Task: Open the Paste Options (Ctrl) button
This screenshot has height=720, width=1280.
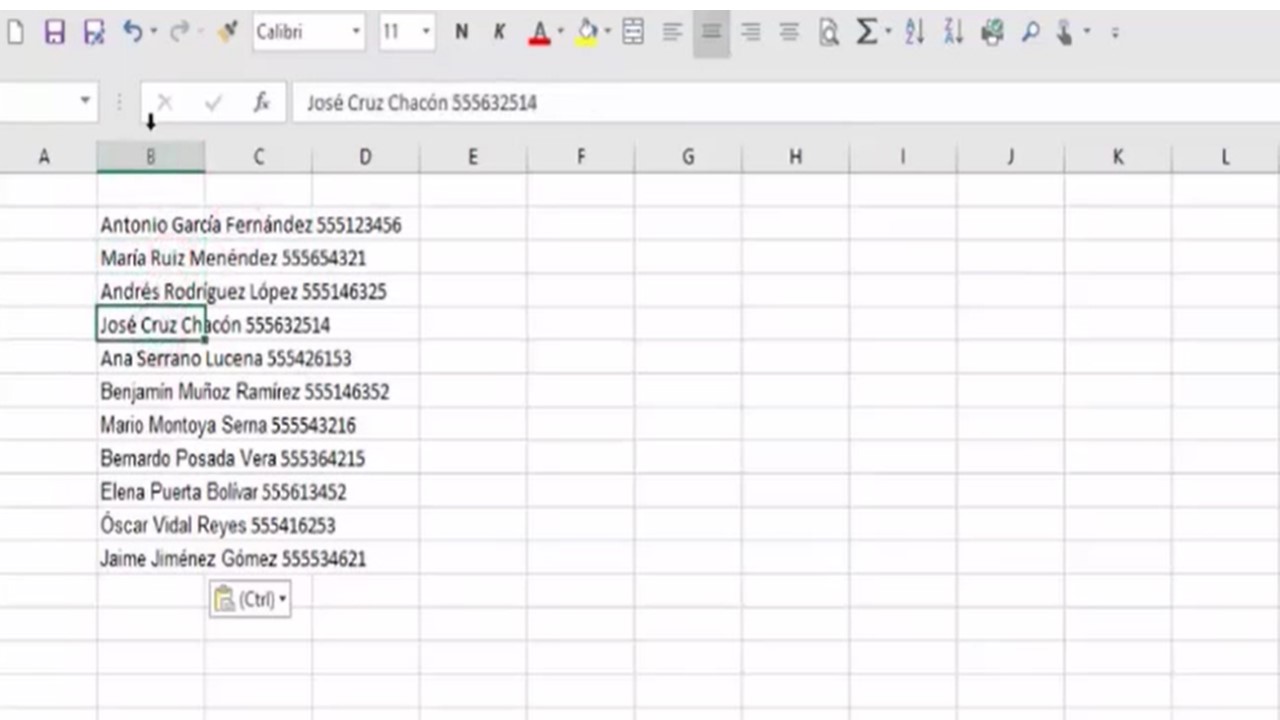Action: tap(250, 599)
